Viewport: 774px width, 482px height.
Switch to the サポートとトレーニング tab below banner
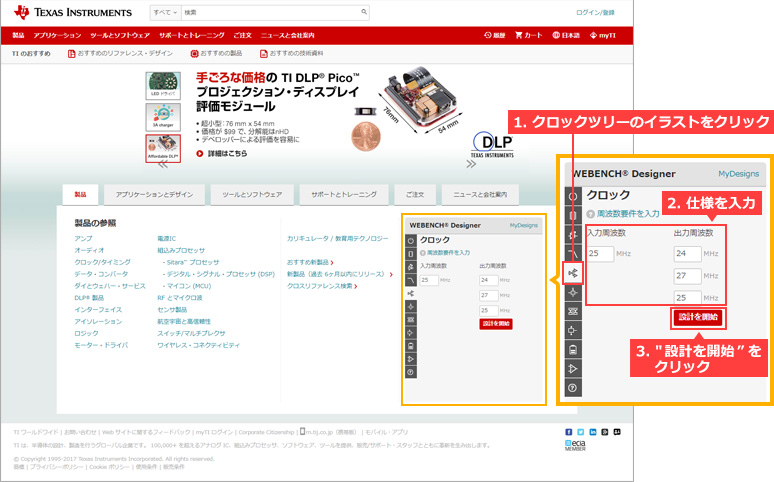pos(344,195)
